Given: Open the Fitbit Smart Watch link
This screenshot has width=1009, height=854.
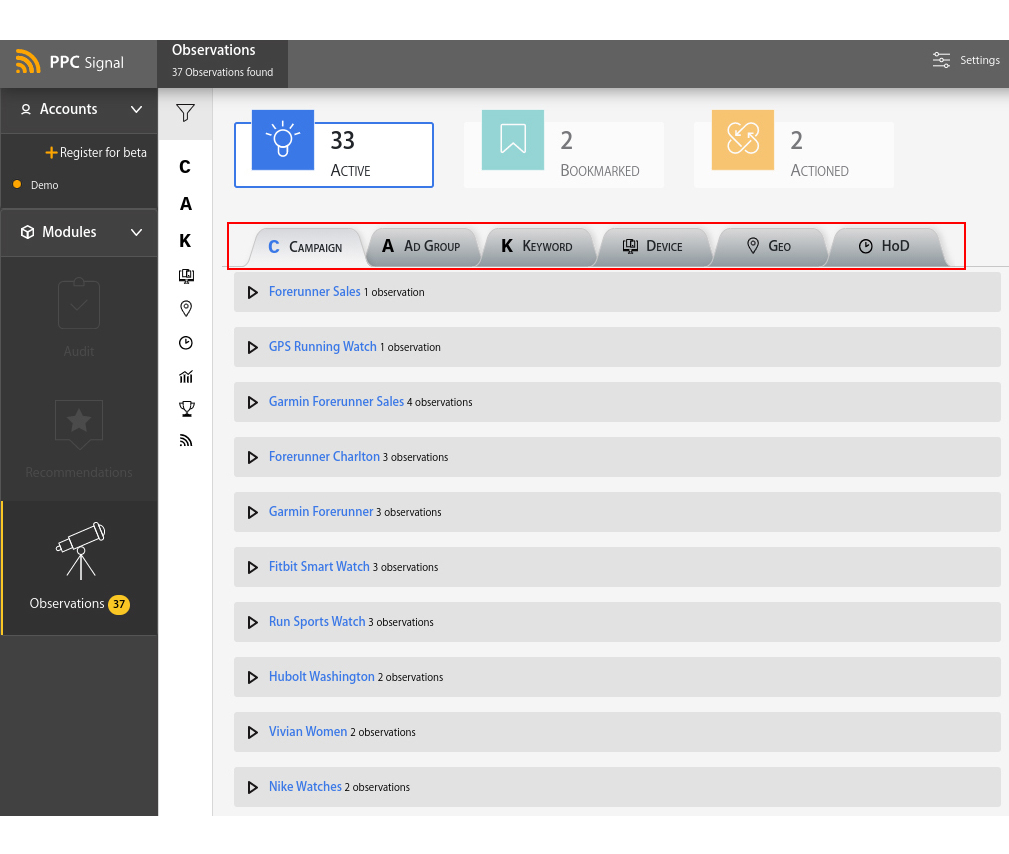Looking at the screenshot, I should 319,567.
